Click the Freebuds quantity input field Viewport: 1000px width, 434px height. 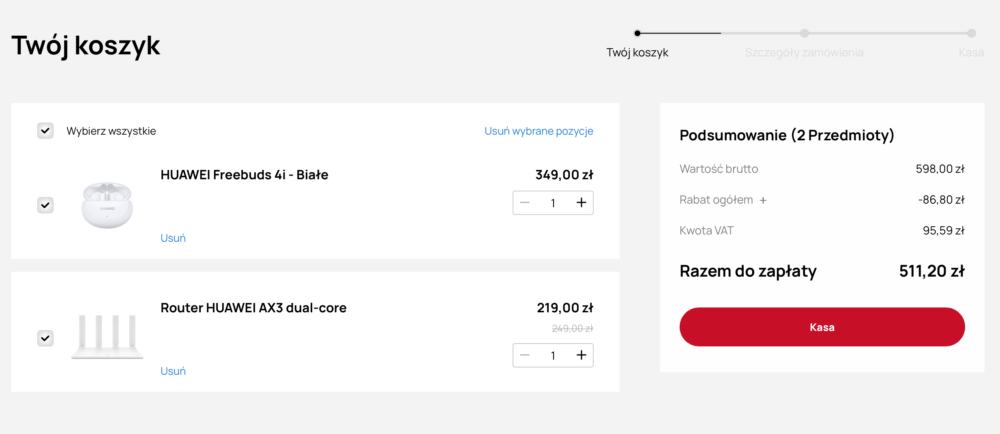tap(553, 203)
